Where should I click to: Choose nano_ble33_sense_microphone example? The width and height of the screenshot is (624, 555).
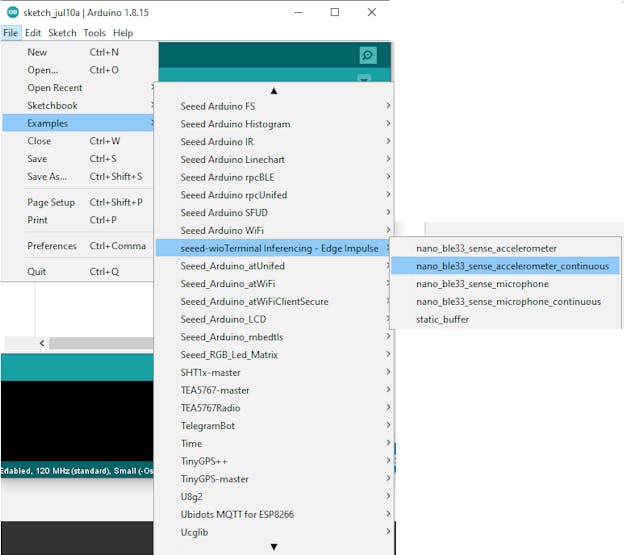click(x=482, y=284)
